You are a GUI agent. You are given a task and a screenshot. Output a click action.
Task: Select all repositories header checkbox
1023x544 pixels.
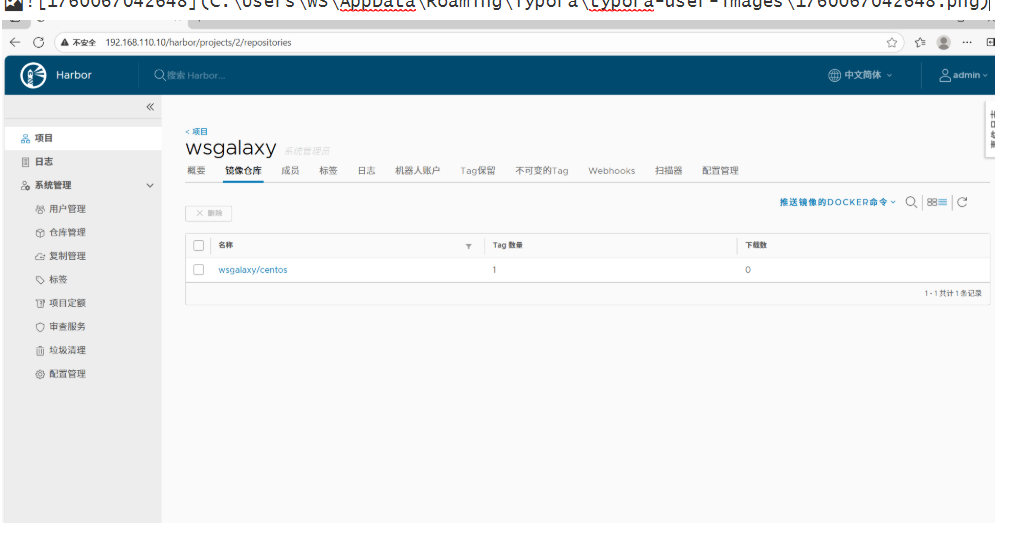(x=198, y=246)
